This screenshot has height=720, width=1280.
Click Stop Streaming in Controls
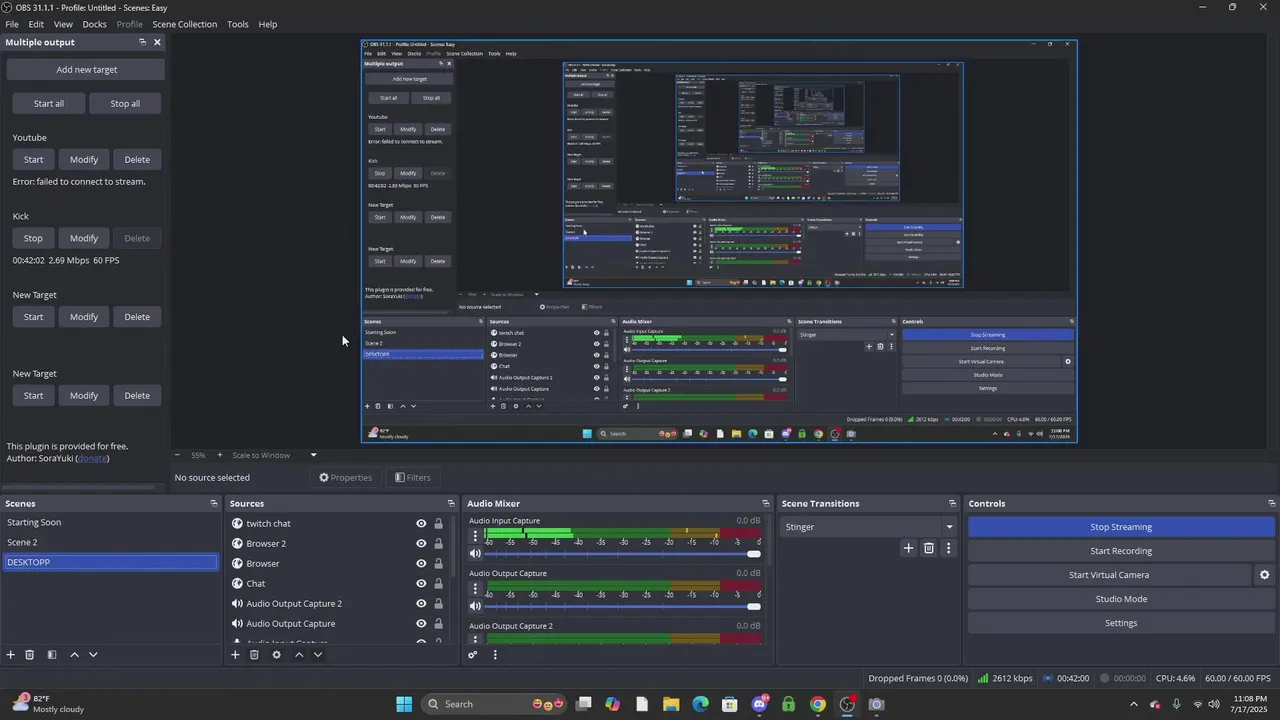pos(1121,527)
